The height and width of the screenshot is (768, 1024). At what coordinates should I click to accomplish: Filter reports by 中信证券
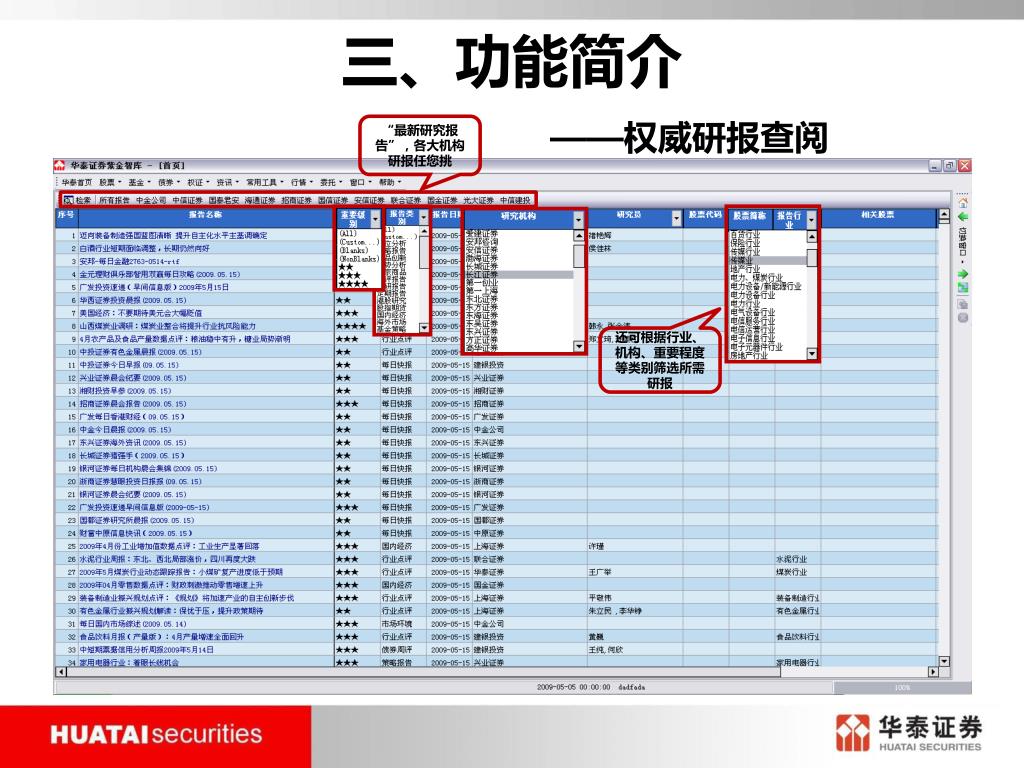tap(187, 200)
